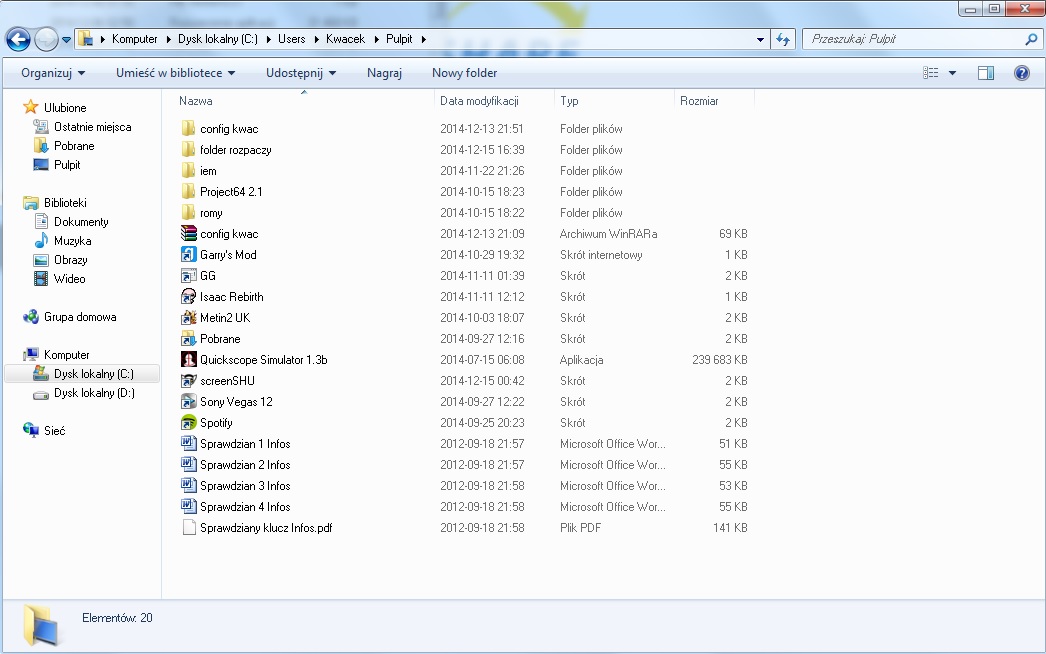
Task: Select Sieć in the navigation pane
Action: tap(54, 431)
